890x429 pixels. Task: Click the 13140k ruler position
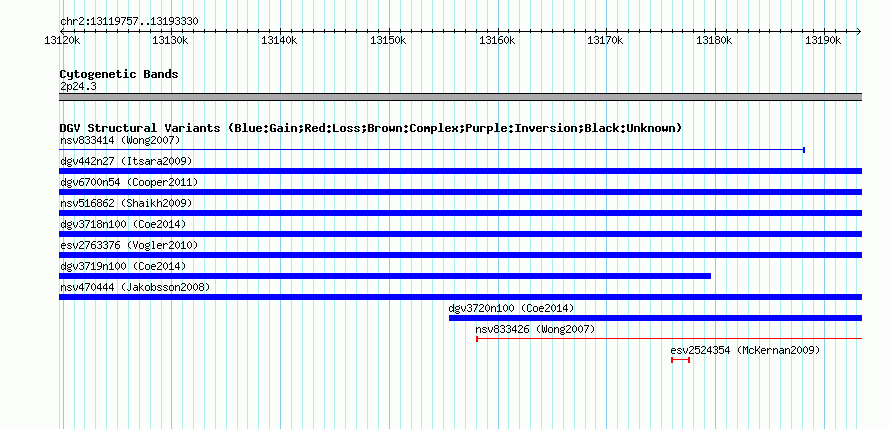(x=279, y=40)
